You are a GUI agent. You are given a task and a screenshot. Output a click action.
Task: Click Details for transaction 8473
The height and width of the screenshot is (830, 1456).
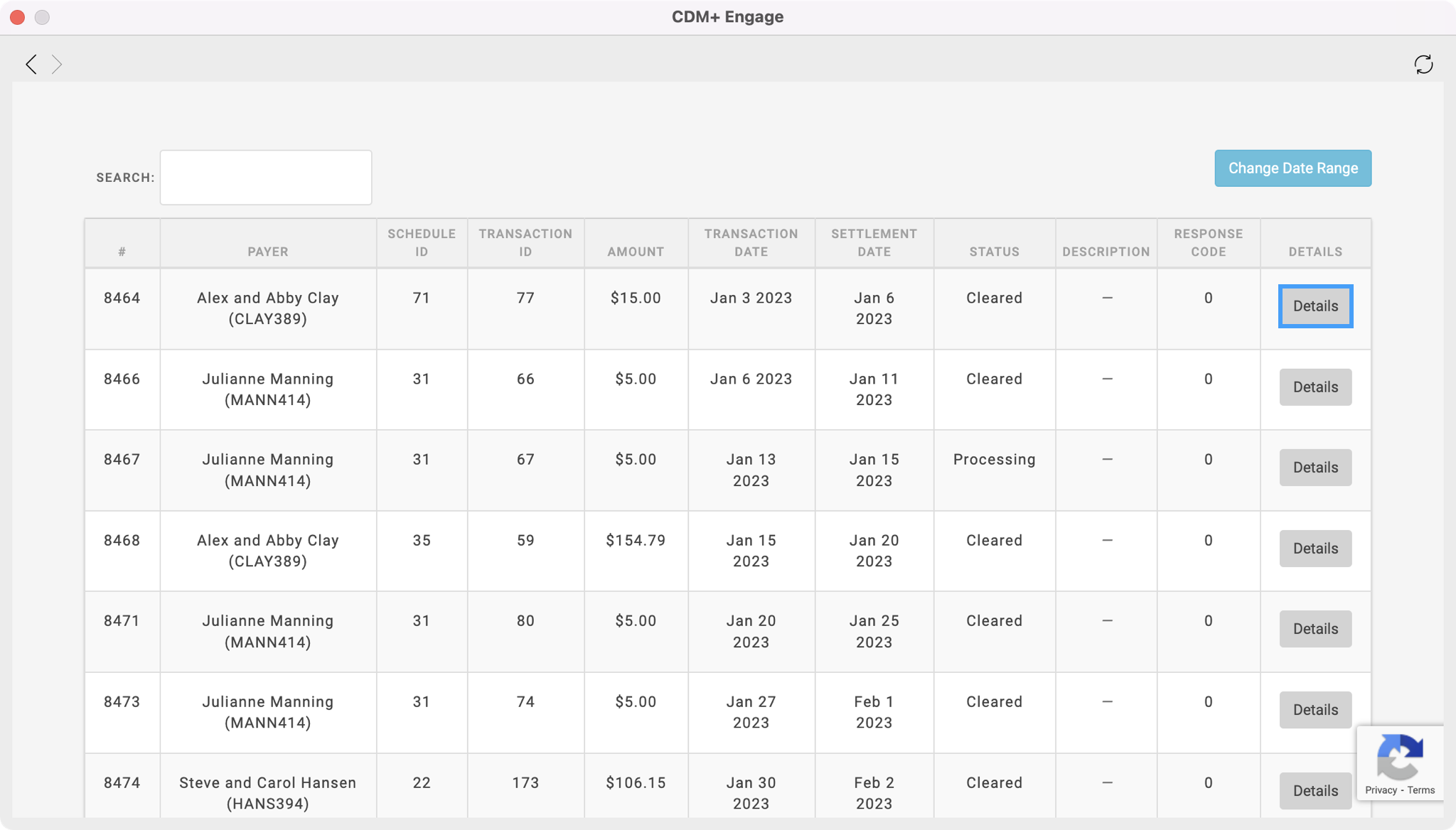(x=1315, y=710)
